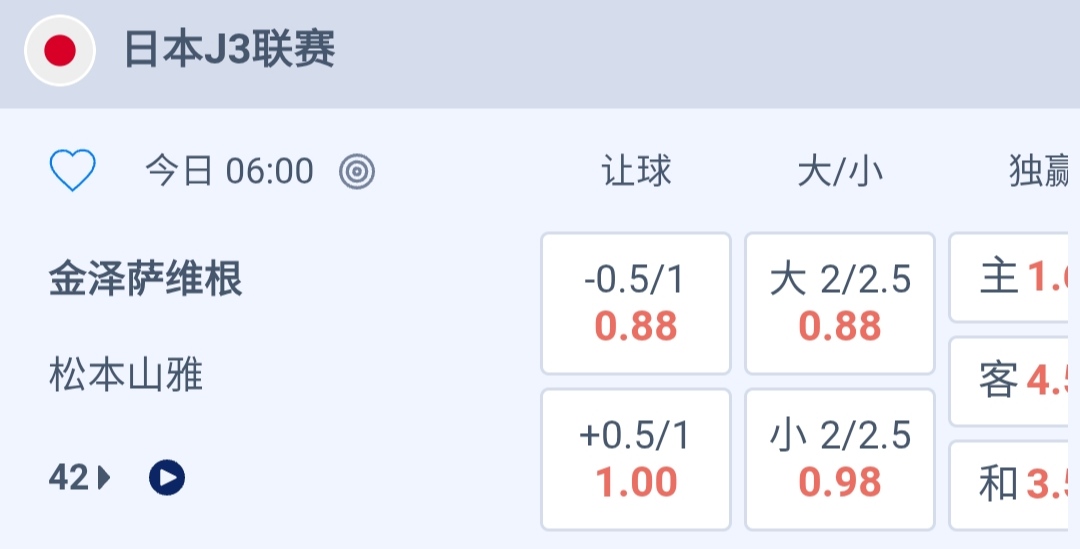Open all 42 markets count
The height and width of the screenshot is (549, 1080).
69,479
